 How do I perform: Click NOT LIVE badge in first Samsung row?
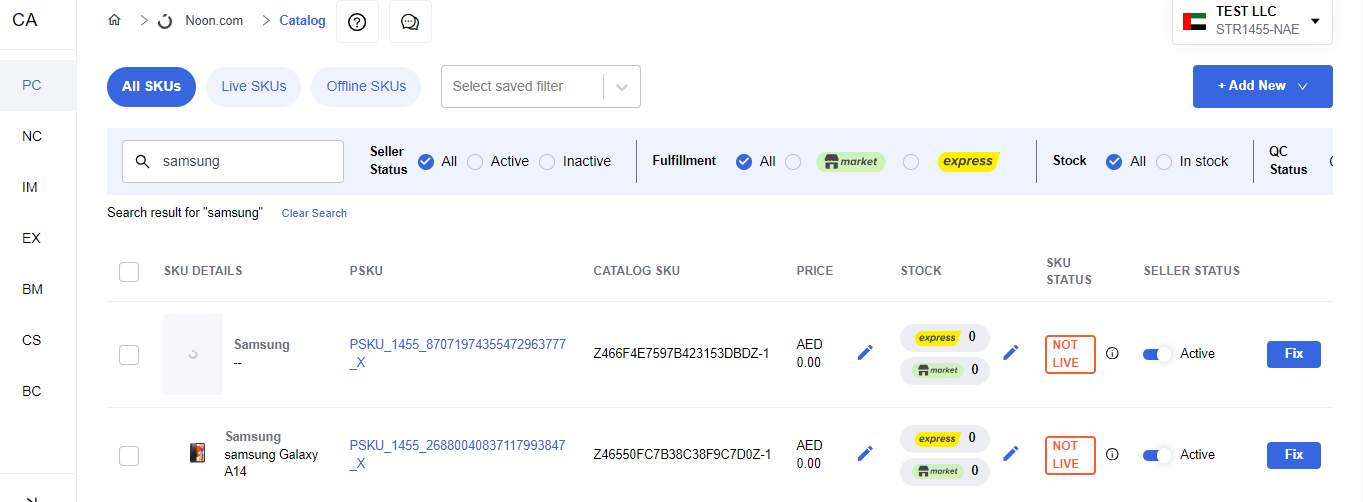1070,354
